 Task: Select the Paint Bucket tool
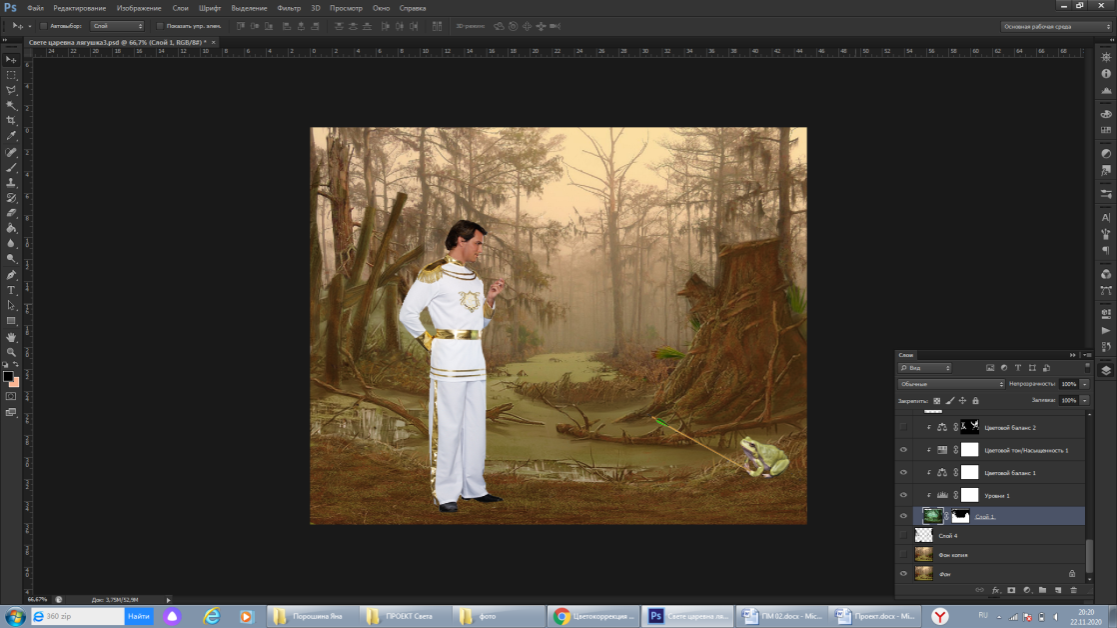[x=11, y=228]
